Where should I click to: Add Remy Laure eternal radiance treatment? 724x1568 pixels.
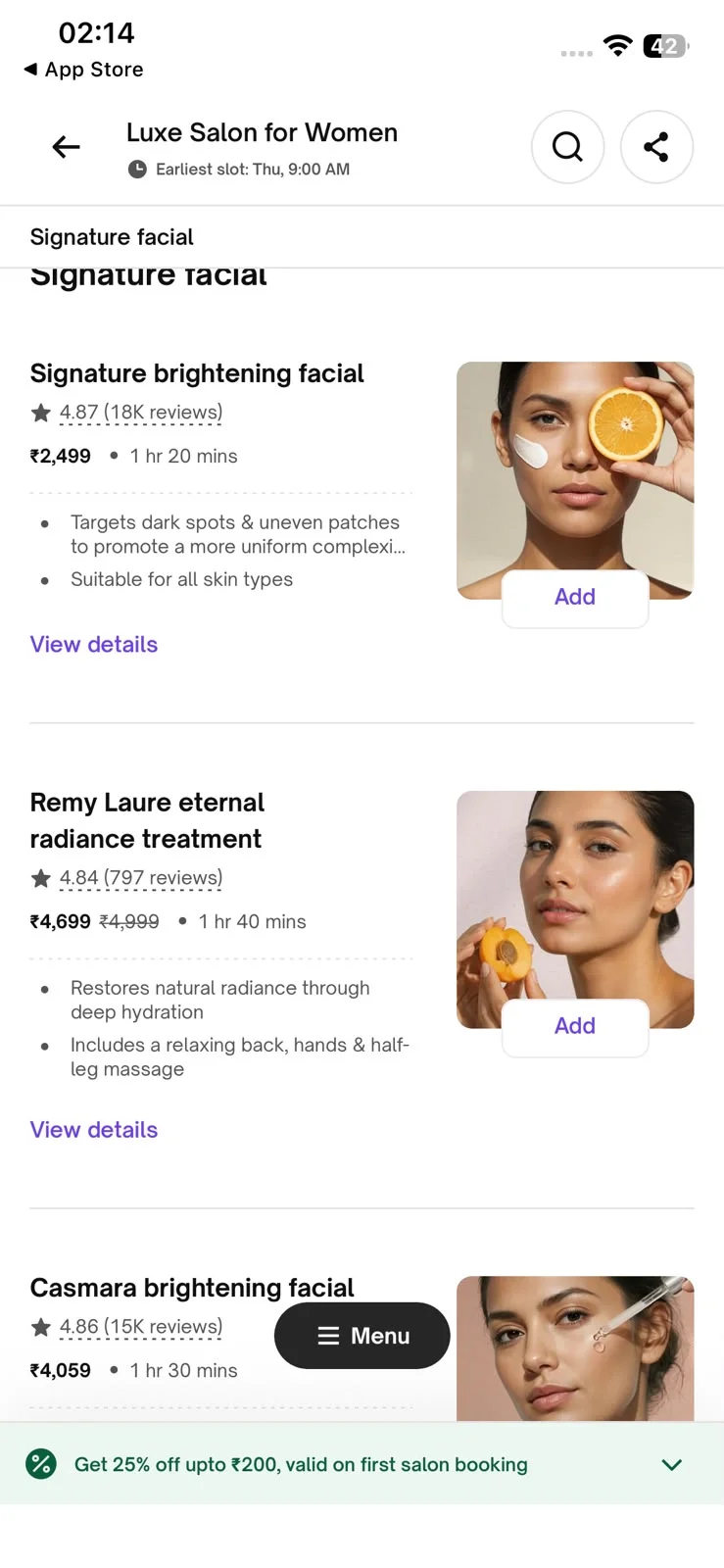coord(575,1026)
